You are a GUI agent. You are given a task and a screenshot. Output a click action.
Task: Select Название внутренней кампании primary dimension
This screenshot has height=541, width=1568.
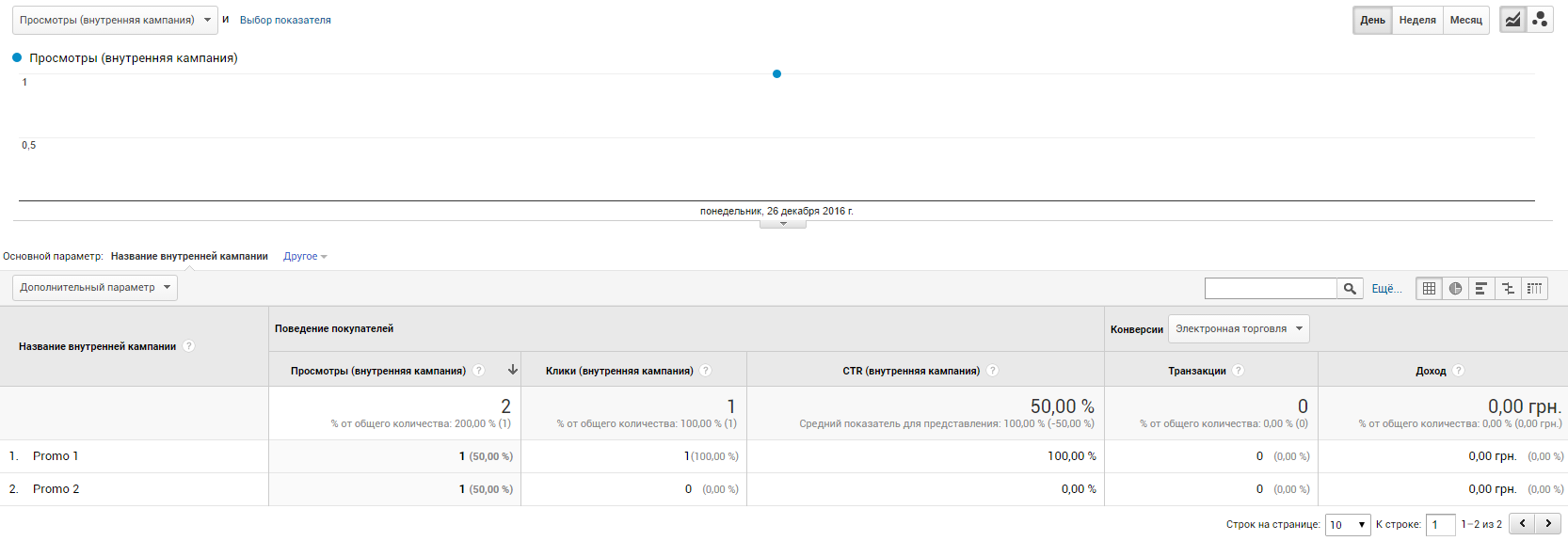point(189,256)
